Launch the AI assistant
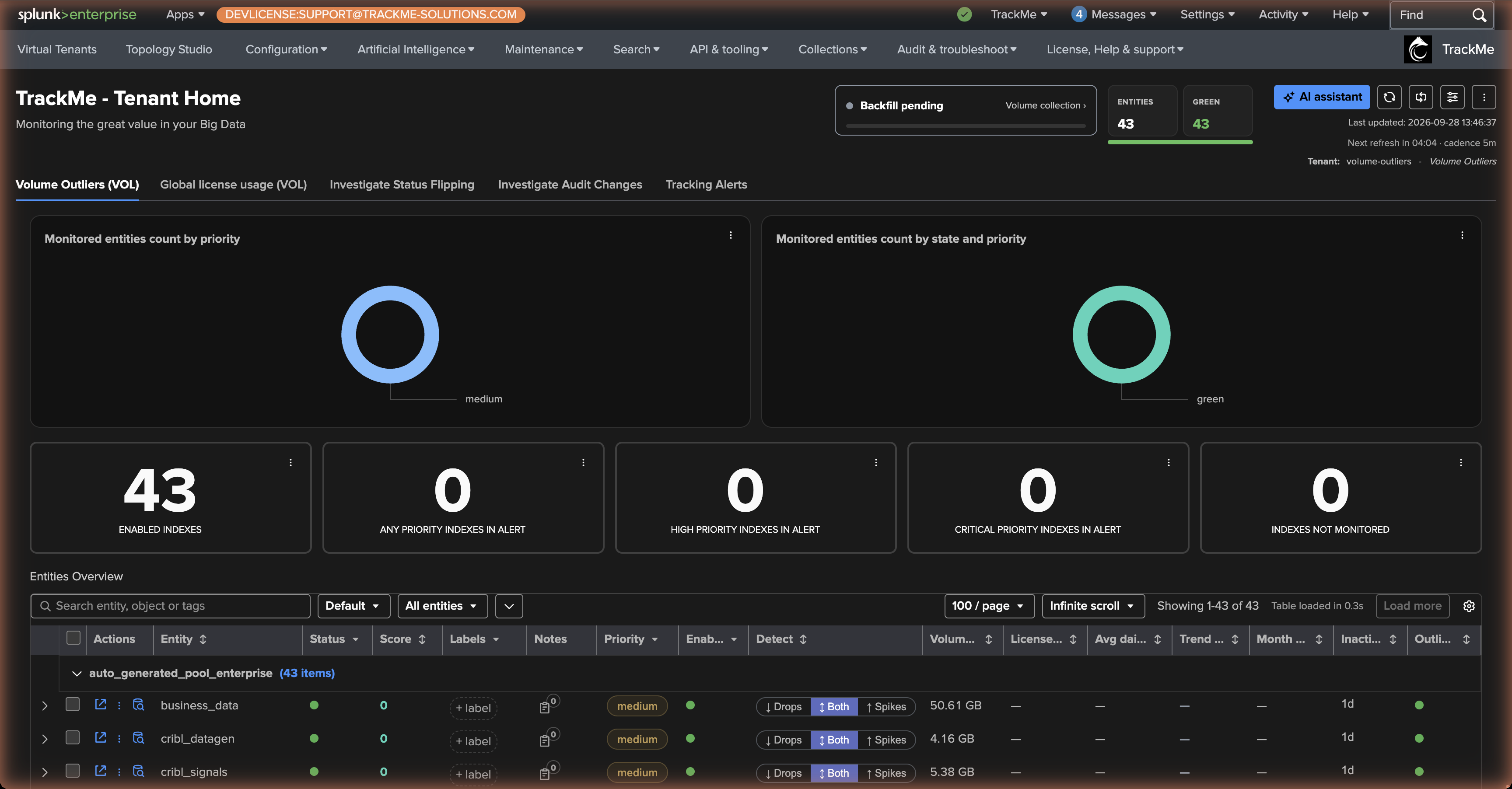The image size is (1512, 789). pyautogui.click(x=1322, y=98)
